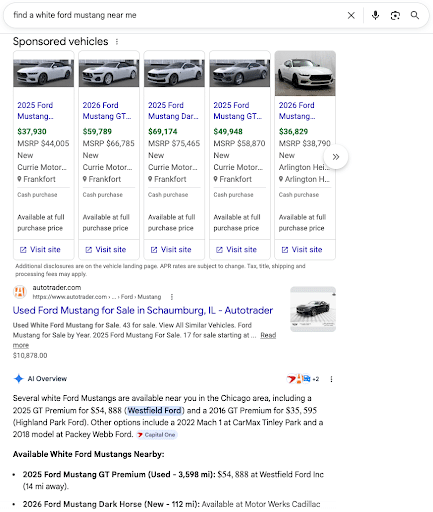Click the Visit site external-link icon on $59,789 card
Screen dimensions: 433x512
pyautogui.click(x=88, y=250)
